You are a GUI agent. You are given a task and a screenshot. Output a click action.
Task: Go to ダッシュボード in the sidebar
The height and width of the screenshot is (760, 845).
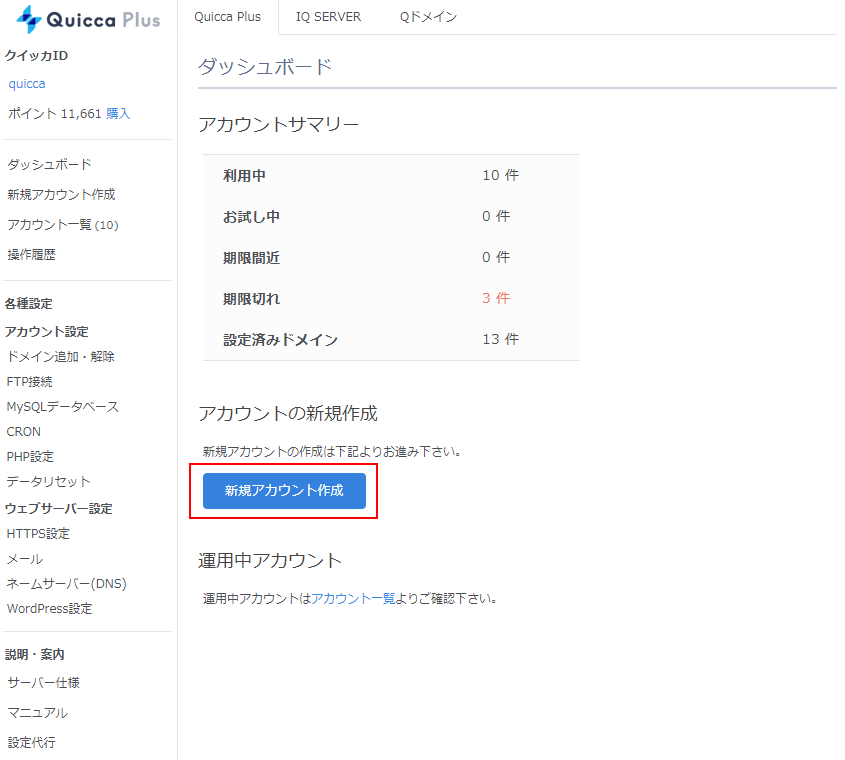49,164
